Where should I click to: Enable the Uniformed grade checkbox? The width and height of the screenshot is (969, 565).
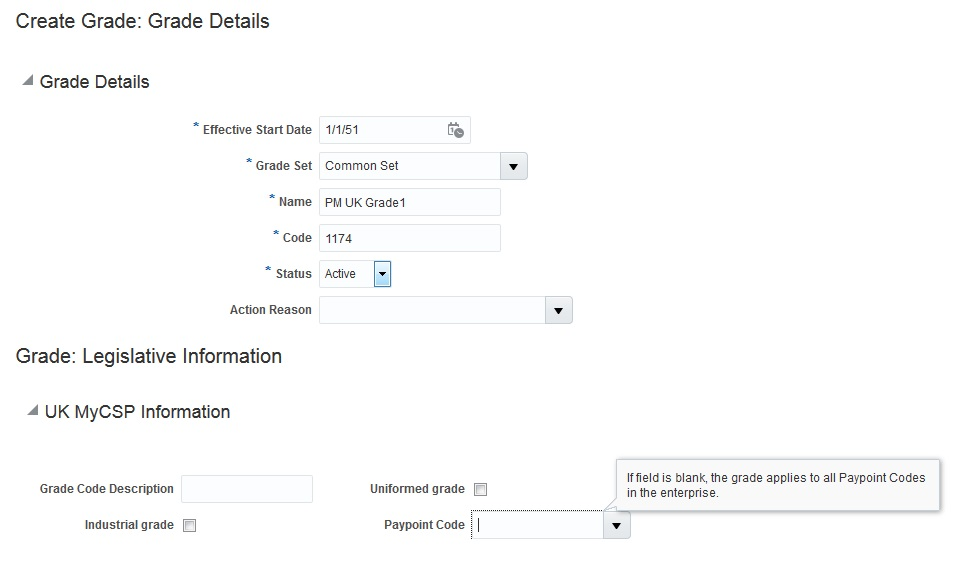481,489
